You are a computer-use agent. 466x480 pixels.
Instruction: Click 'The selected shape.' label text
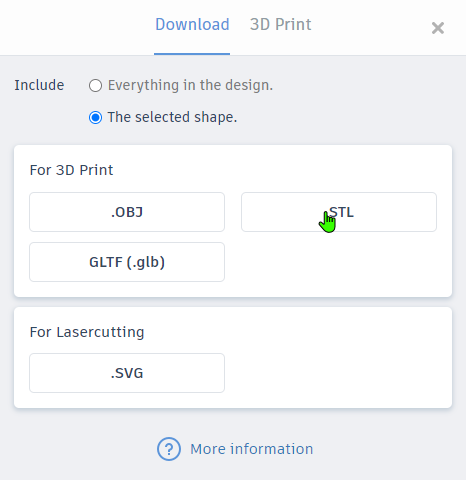tap(172, 117)
